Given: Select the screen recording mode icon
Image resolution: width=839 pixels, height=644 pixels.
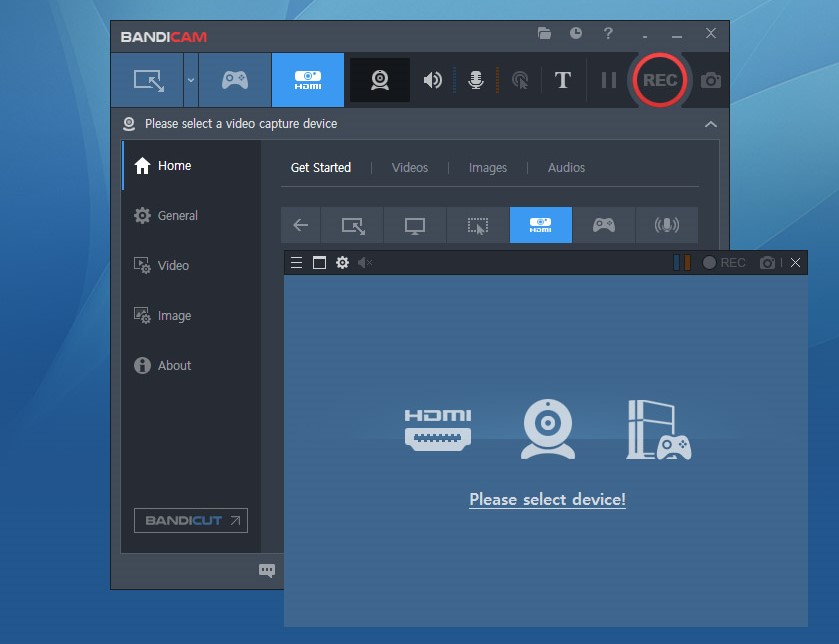Looking at the screenshot, I should tap(148, 80).
